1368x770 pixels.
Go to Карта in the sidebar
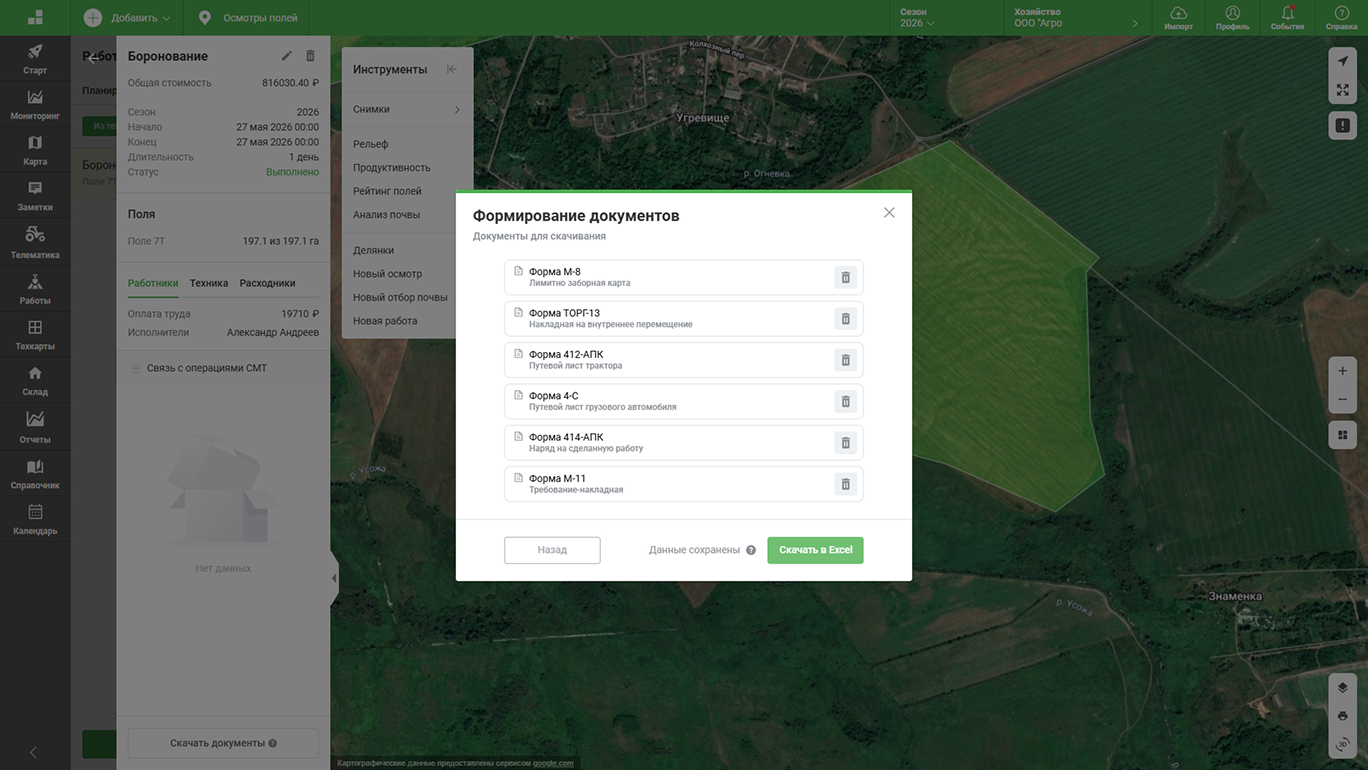[x=35, y=150]
